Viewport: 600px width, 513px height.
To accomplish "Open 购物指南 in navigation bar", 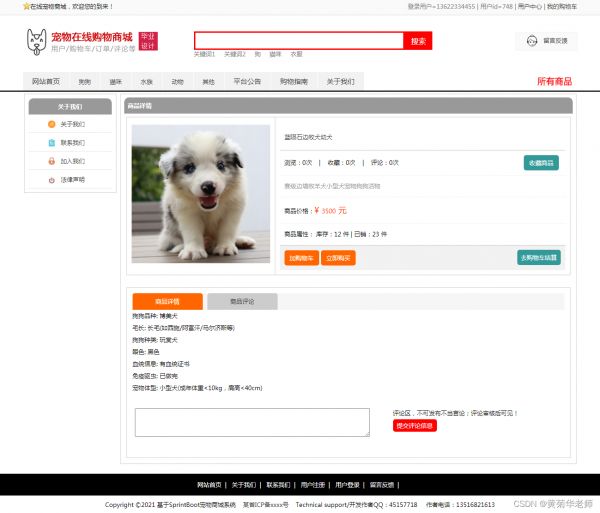I will click(x=294, y=81).
